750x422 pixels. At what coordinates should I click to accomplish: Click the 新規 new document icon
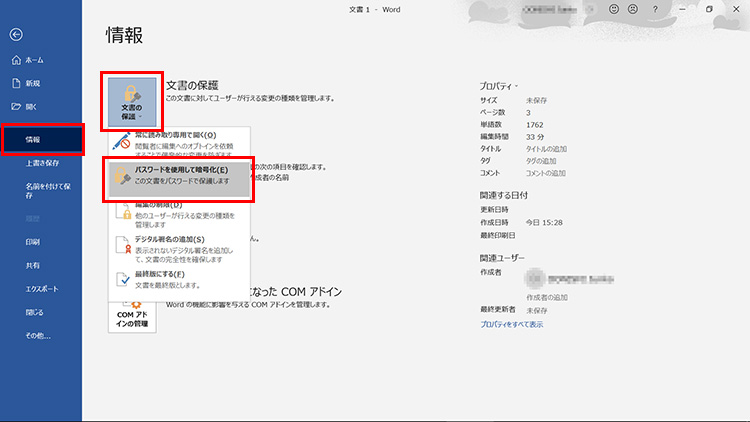tap(15, 83)
